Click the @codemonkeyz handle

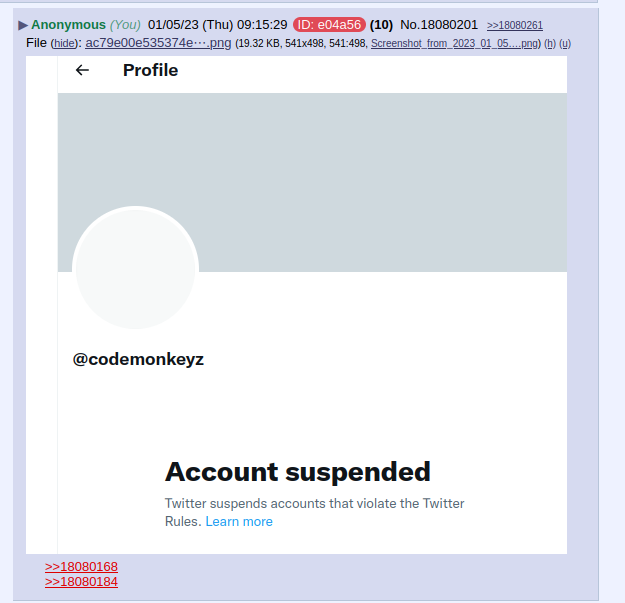coord(138,359)
